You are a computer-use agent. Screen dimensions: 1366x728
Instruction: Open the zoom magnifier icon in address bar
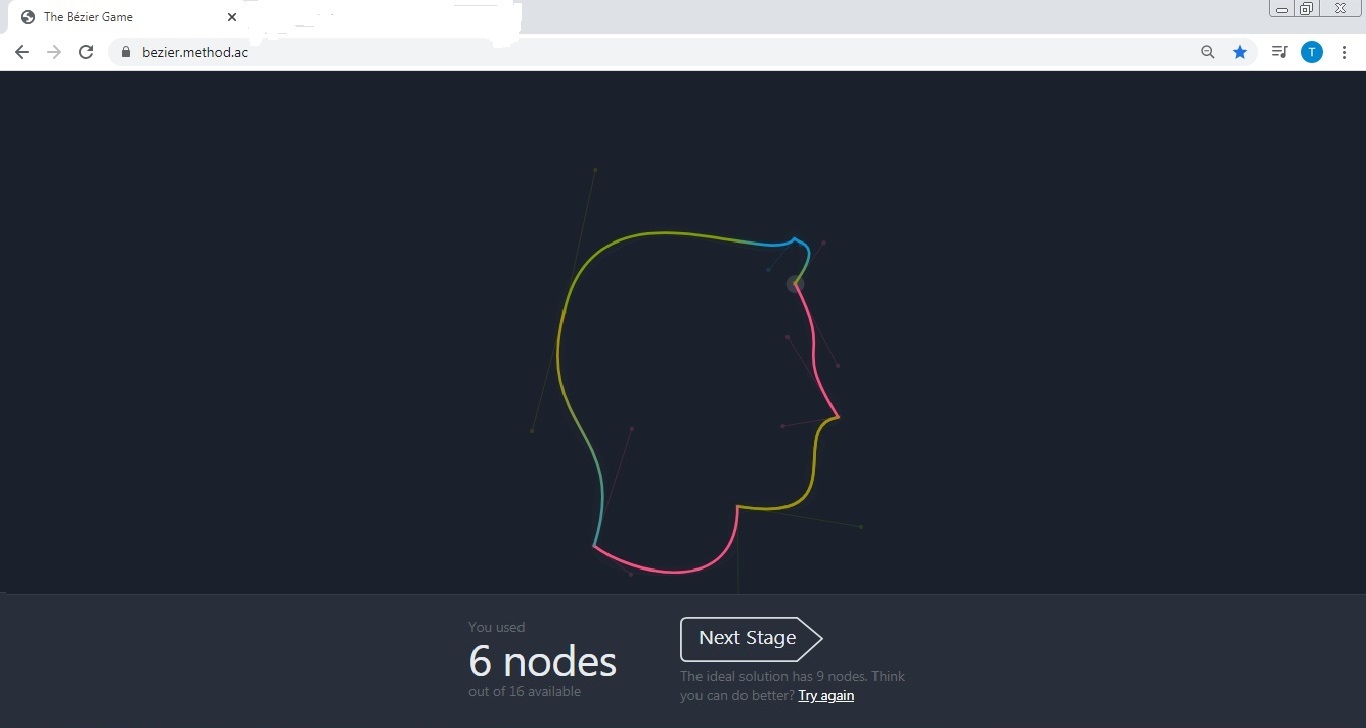point(1208,52)
